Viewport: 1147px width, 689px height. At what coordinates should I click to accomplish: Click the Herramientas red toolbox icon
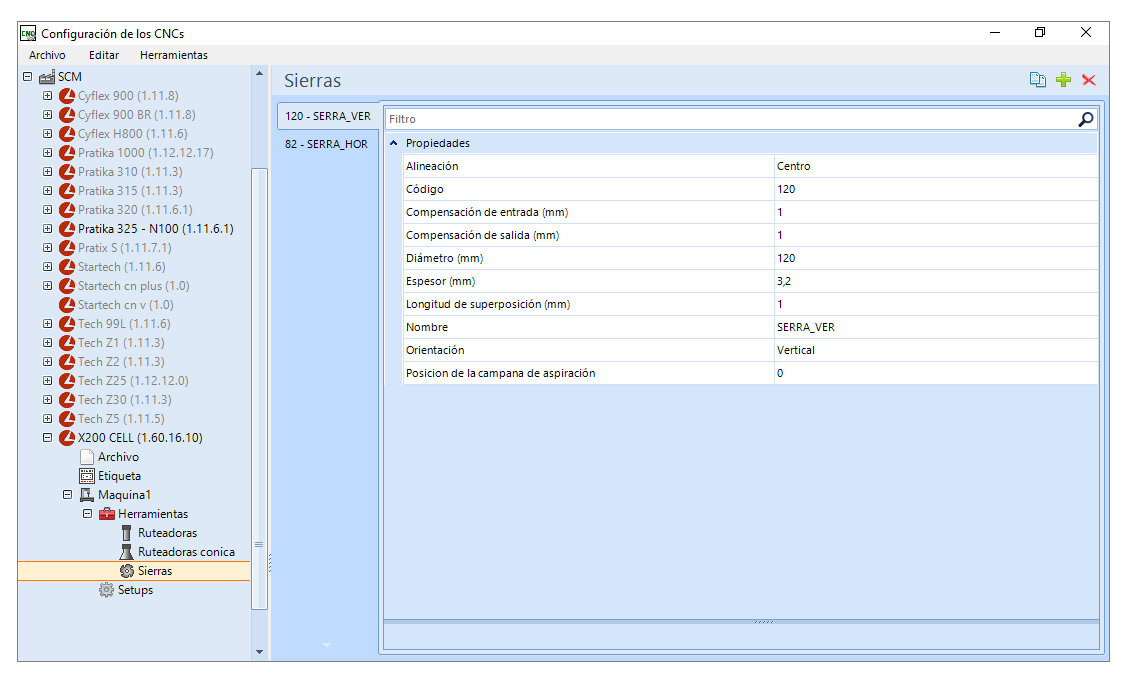click(107, 514)
